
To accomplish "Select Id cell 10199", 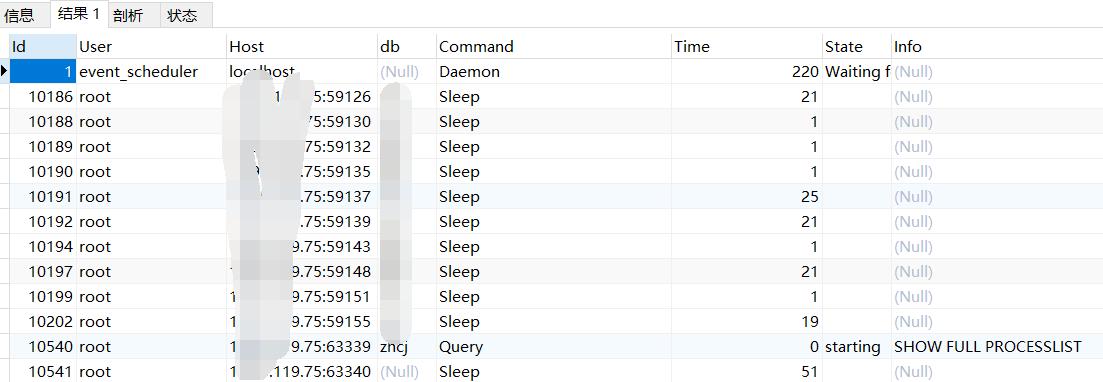I will pyautogui.click(x=43, y=296).
